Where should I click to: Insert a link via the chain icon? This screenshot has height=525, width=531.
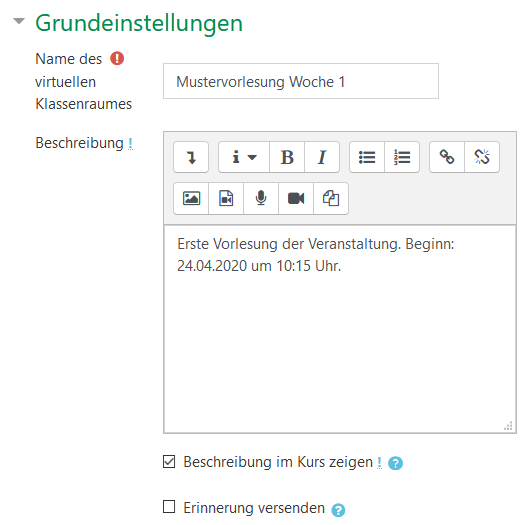coord(447,157)
